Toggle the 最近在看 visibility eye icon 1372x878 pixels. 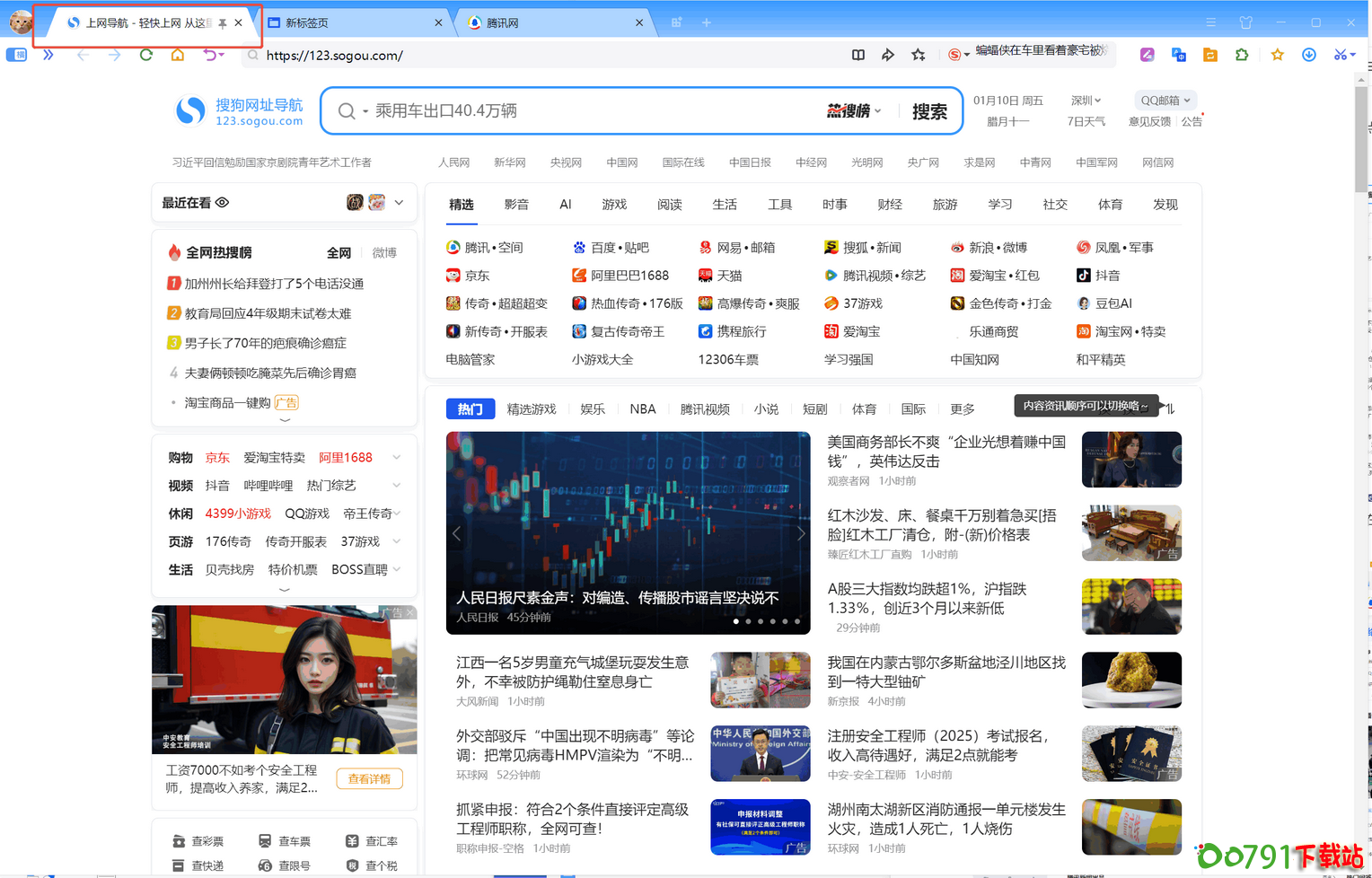(x=221, y=203)
